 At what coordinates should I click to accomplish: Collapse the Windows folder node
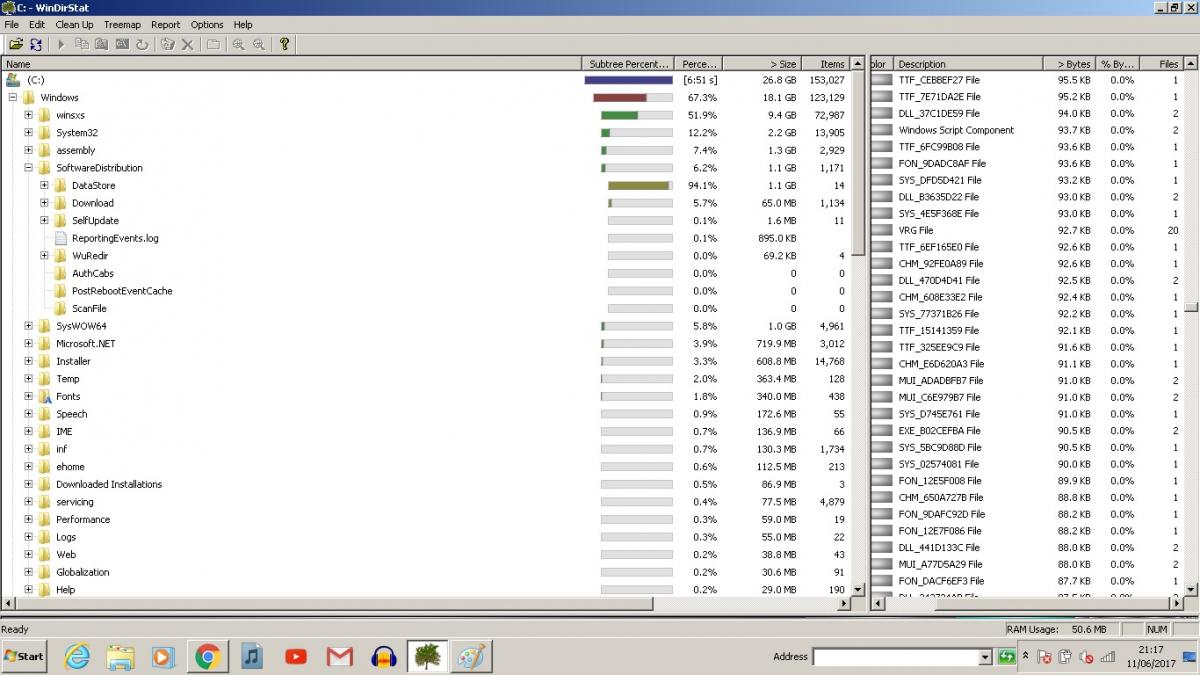pyautogui.click(x=13, y=97)
